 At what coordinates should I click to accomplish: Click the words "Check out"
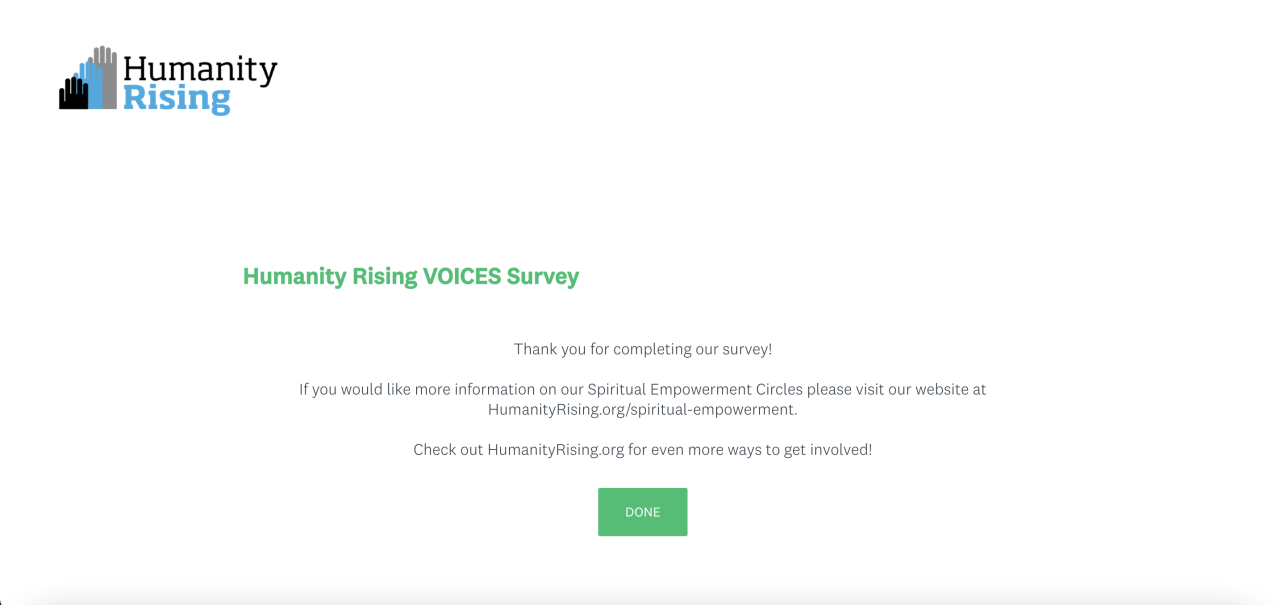click(448, 450)
